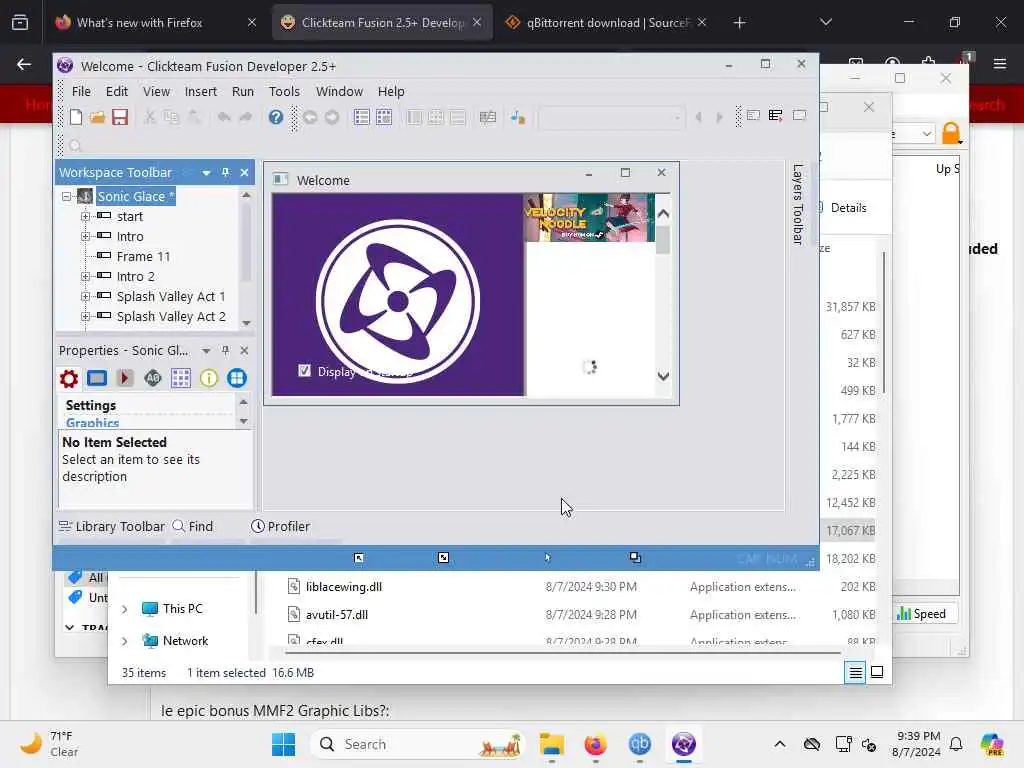Open the View menu
The width and height of the screenshot is (1024, 768).
pos(156,91)
